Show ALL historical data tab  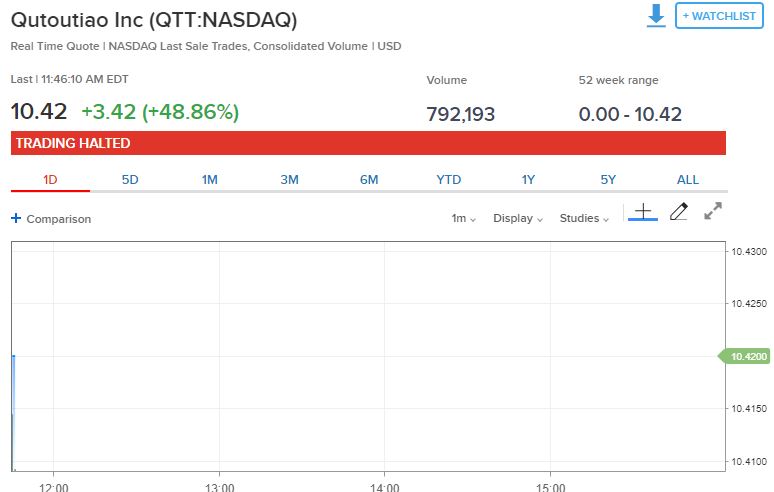pos(688,180)
